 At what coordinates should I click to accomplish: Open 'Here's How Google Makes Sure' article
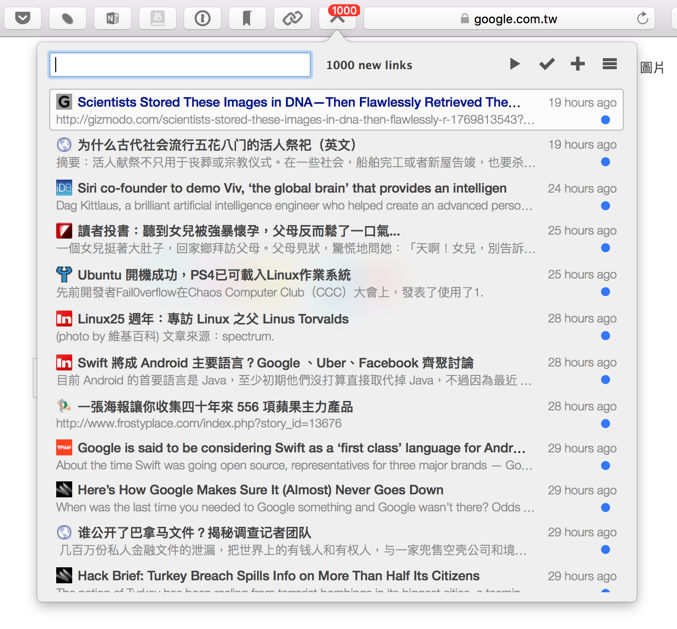click(x=260, y=490)
